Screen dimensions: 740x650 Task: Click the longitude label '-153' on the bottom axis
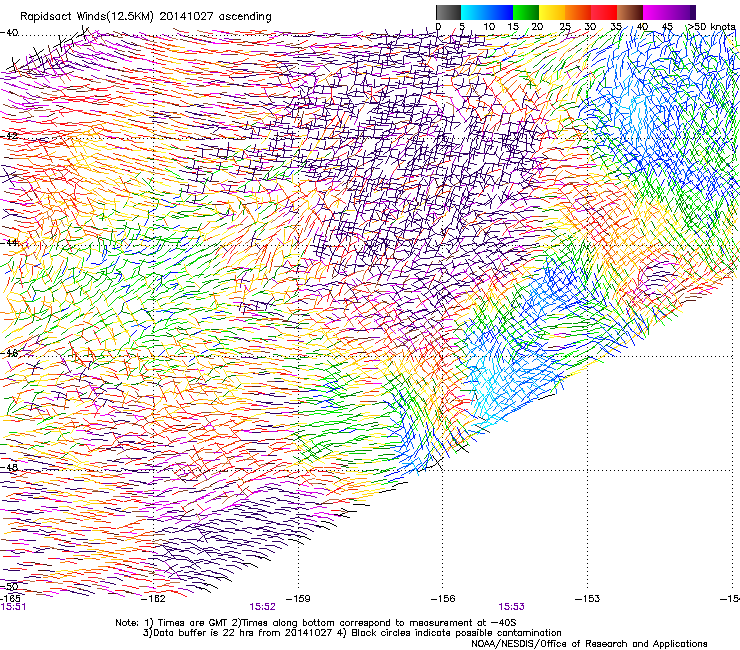588,599
